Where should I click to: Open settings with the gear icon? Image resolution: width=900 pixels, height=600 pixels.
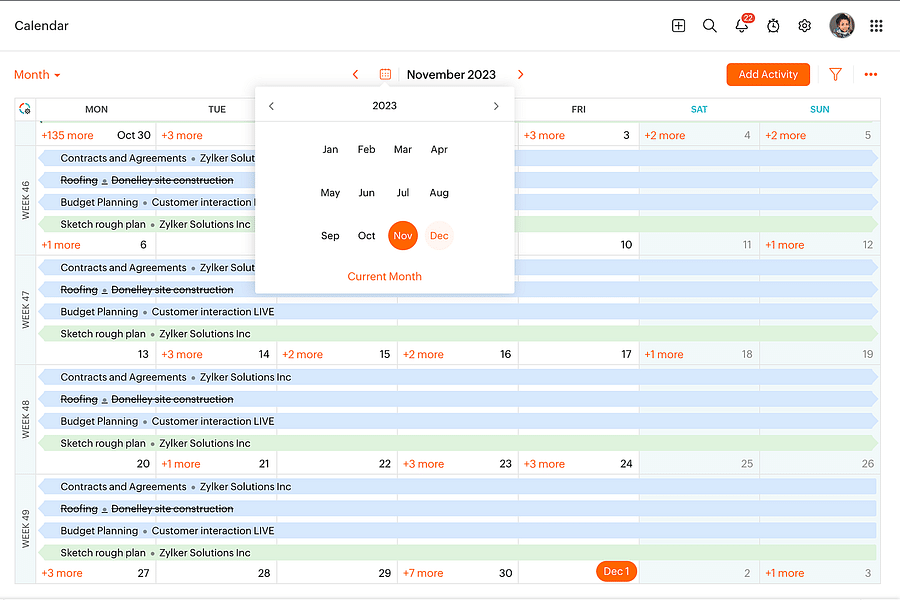[805, 25]
